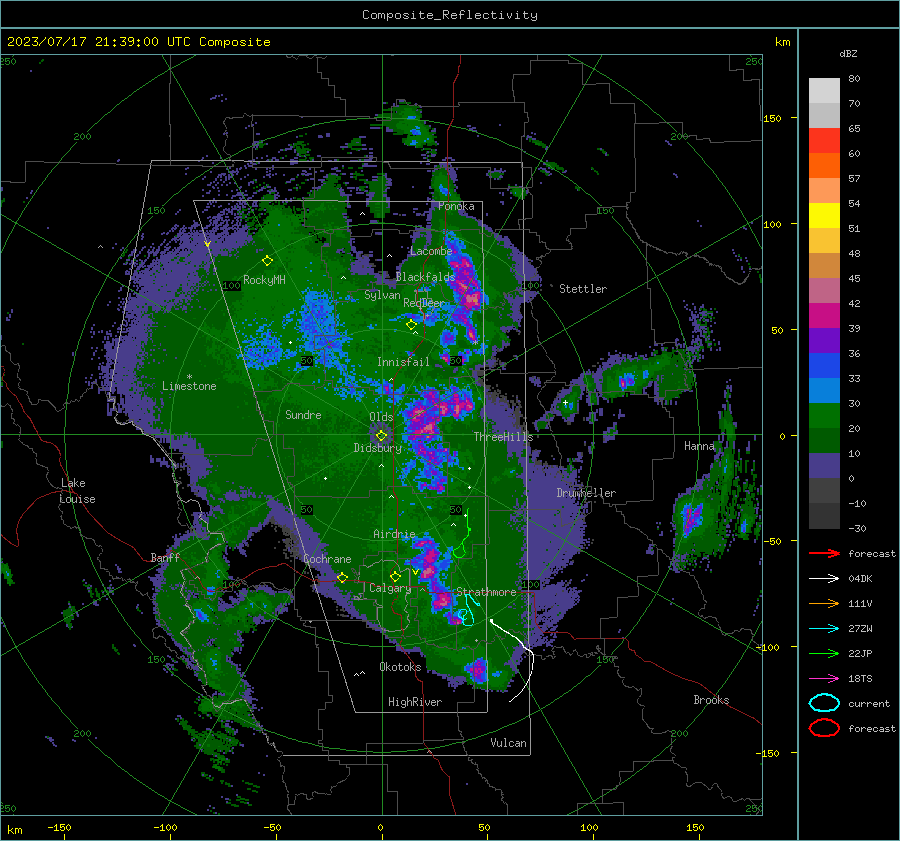This screenshot has width=900, height=841.
Task: Select the Innisfail label
Action: pyautogui.click(x=403, y=362)
